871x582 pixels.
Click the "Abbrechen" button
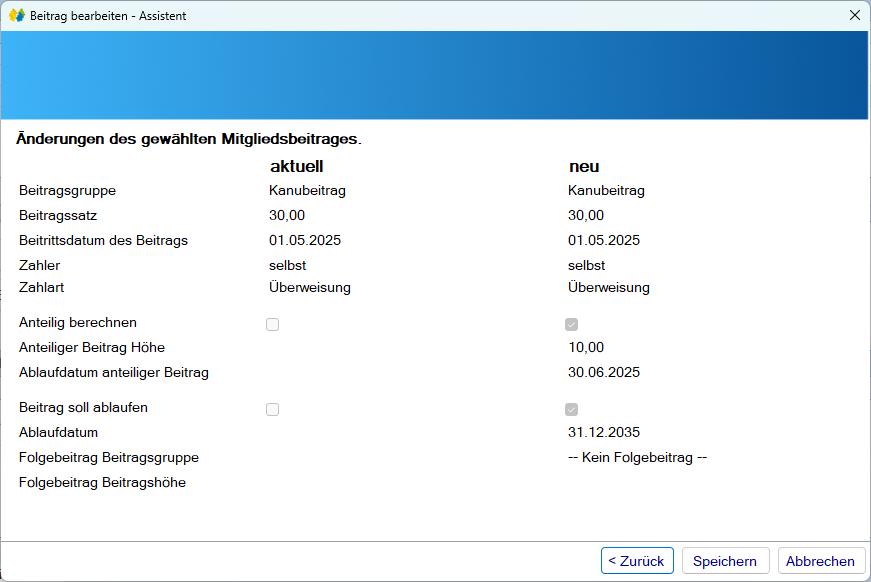point(820,560)
